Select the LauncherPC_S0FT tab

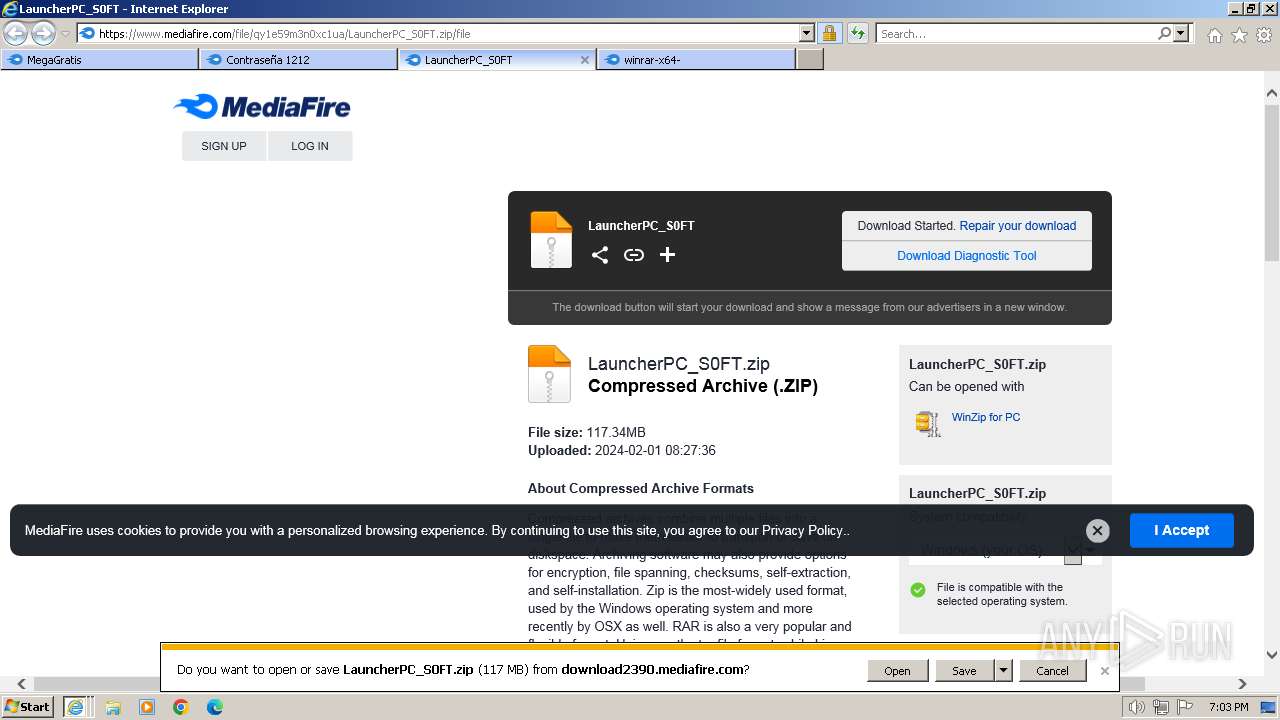[x=497, y=60]
